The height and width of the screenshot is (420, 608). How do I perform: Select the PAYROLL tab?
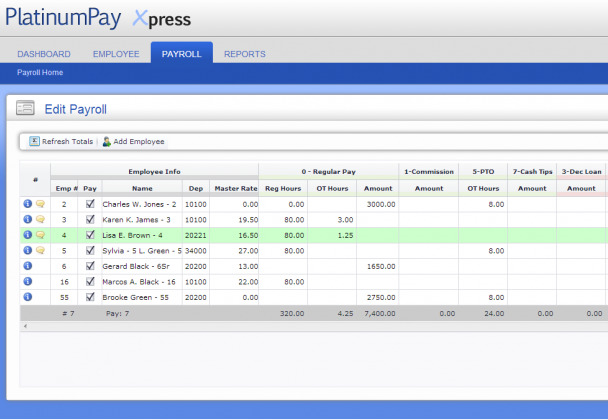[x=181, y=54]
